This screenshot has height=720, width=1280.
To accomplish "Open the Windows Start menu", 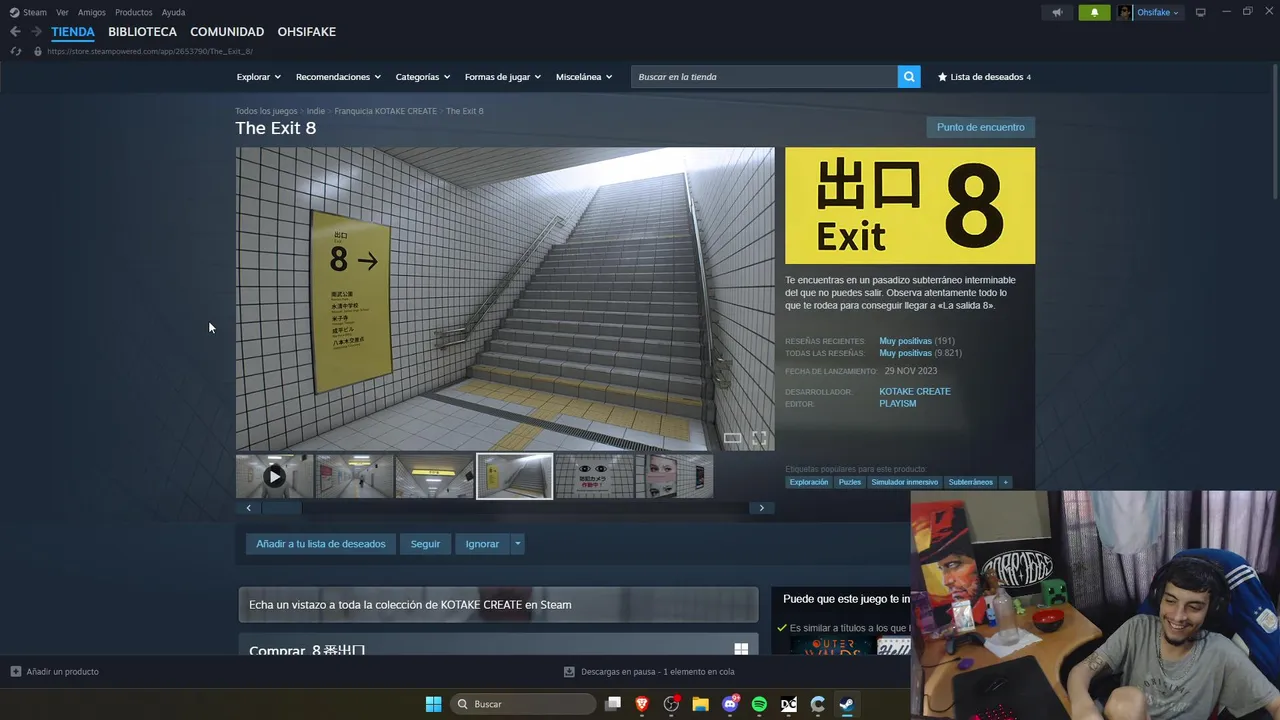I will coord(433,704).
